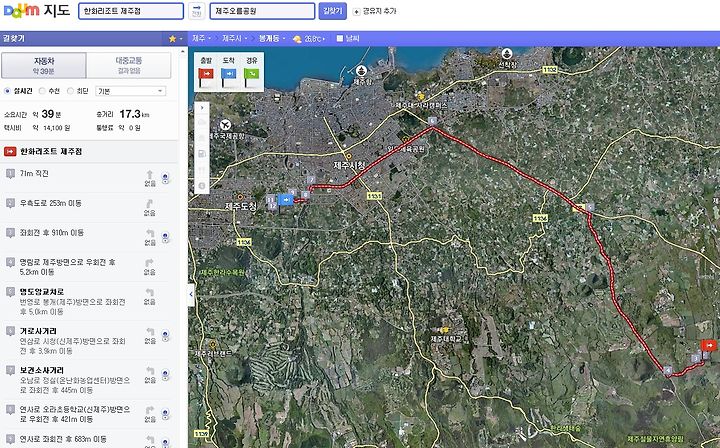Click right-turn arrow for 우측도로 253m step
Image resolution: width=720 pixels, height=448 pixels.
click(x=150, y=204)
